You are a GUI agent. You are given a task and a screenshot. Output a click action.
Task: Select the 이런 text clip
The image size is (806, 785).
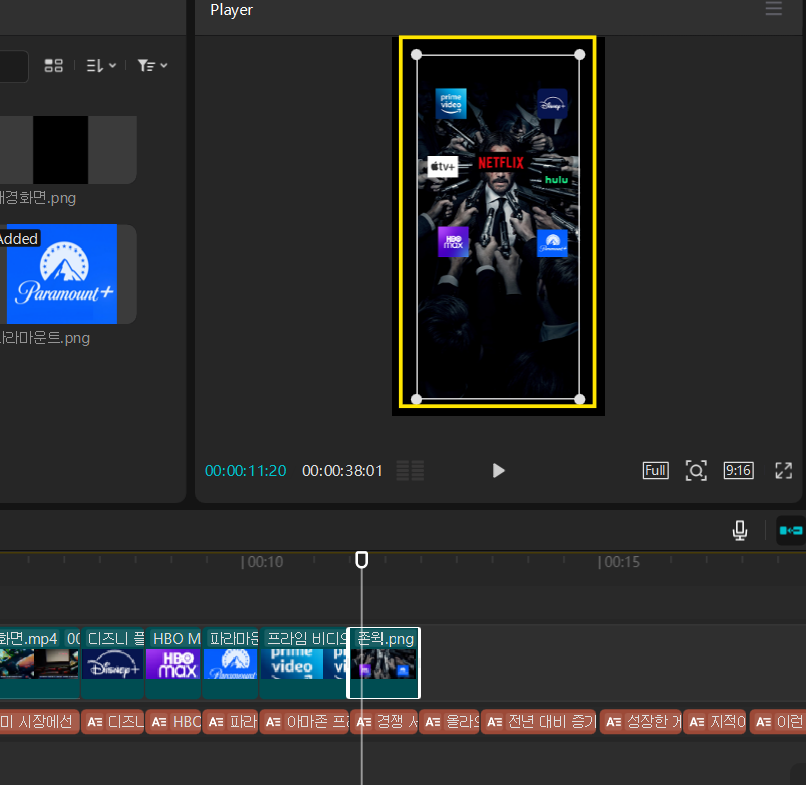pyautogui.click(x=778, y=722)
